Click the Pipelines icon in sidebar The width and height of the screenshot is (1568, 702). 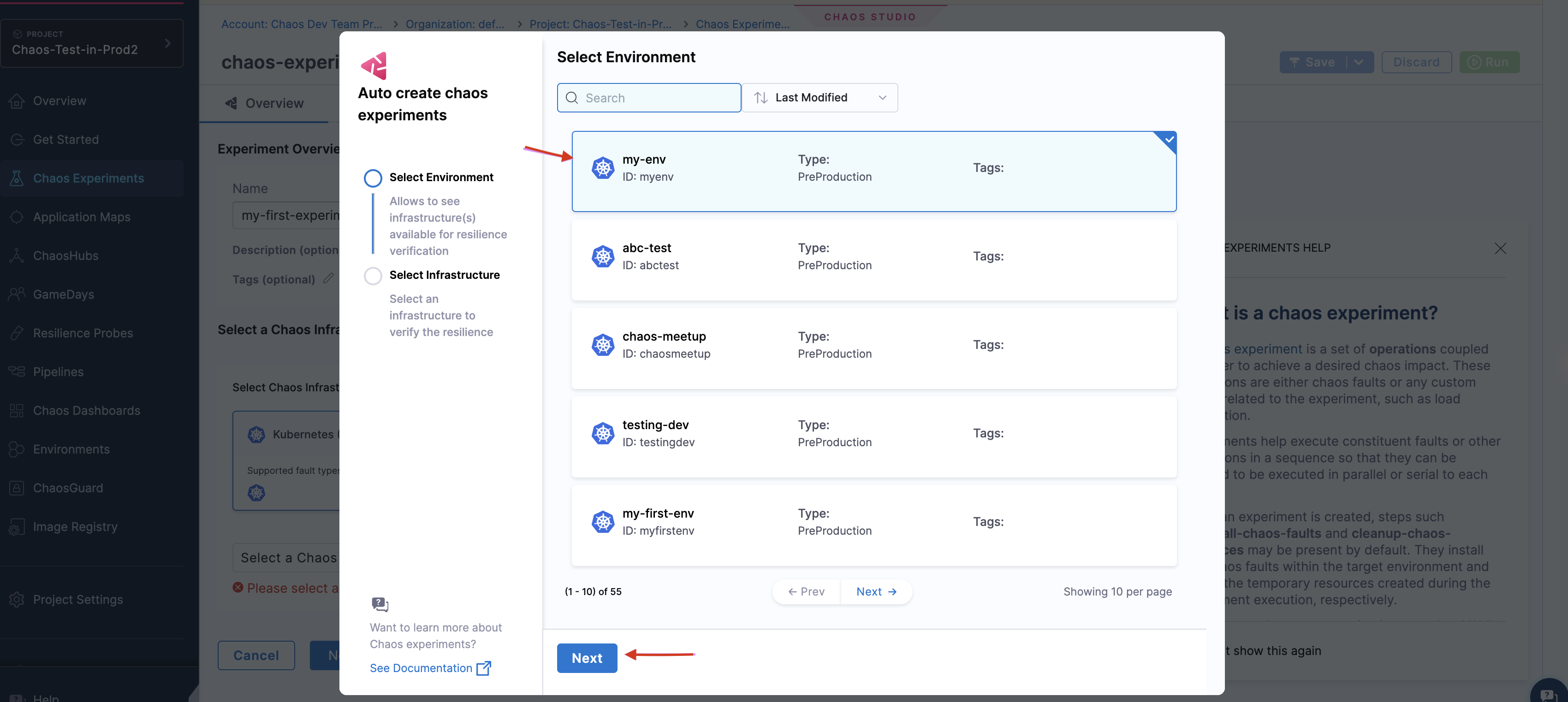[x=17, y=372]
